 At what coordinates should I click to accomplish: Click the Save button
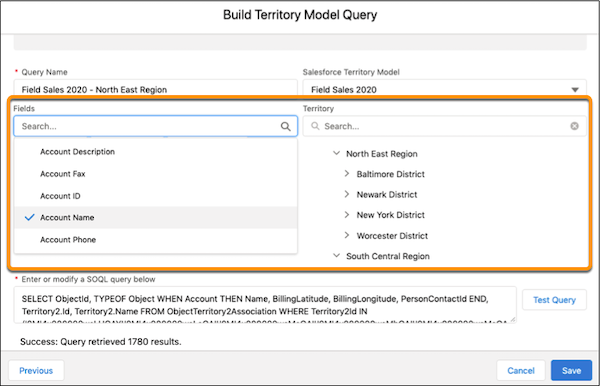(571, 370)
